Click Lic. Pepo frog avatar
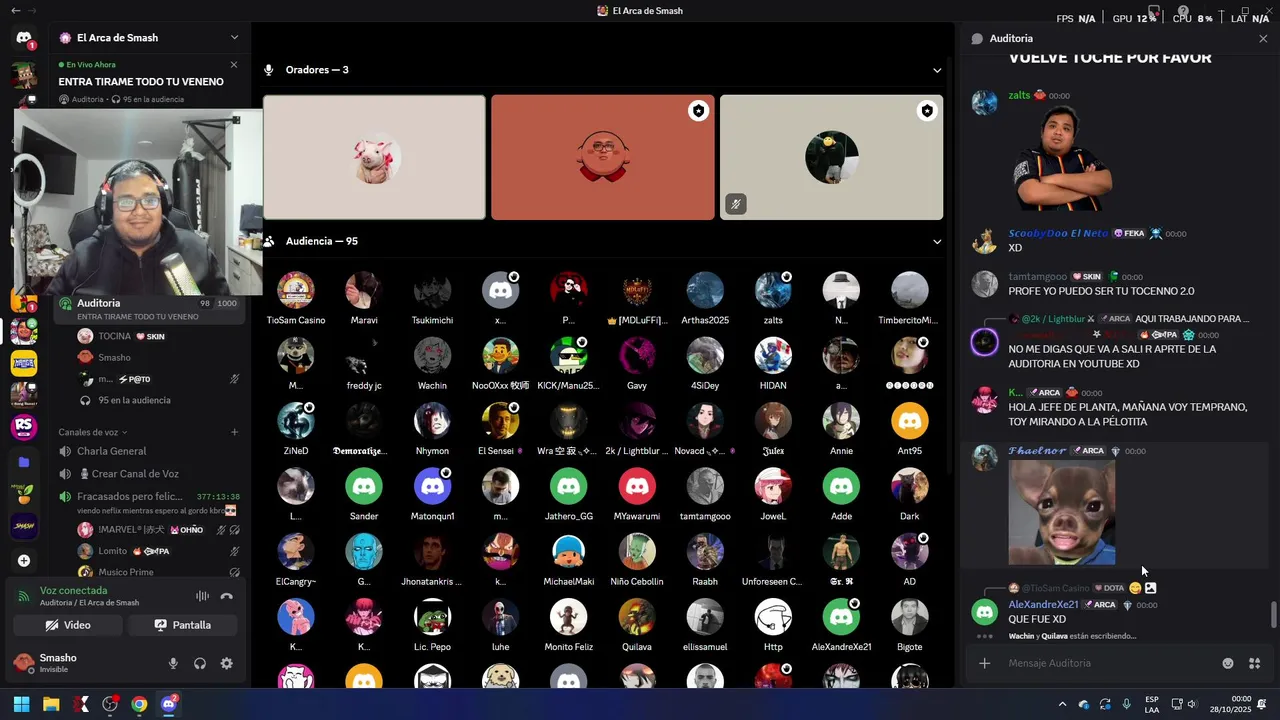Screen dimensions: 1280x720 [x=432, y=617]
